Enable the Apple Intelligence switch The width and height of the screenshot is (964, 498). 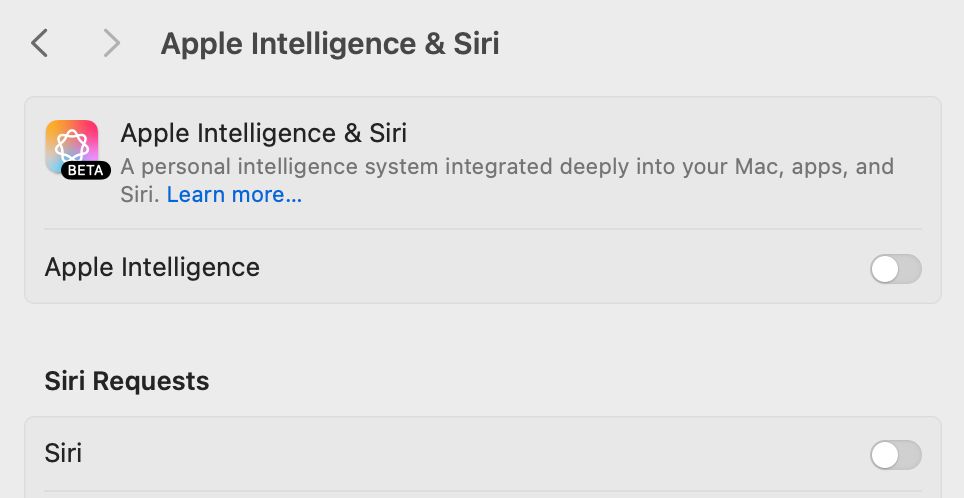click(896, 269)
